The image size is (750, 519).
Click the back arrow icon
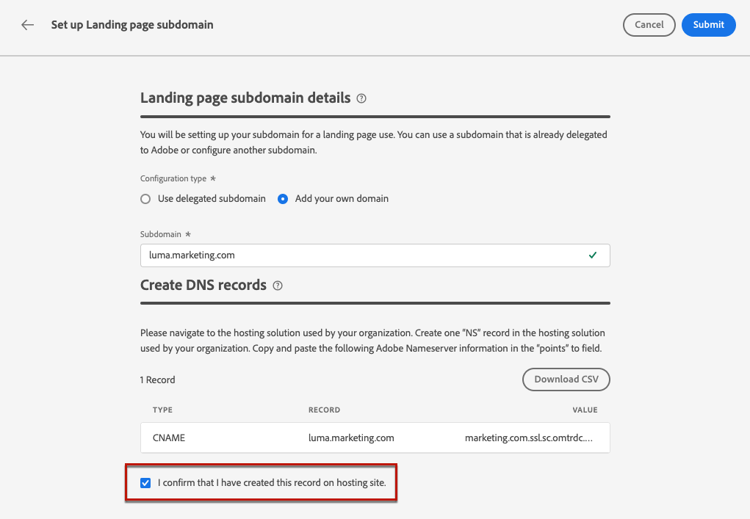(28, 25)
